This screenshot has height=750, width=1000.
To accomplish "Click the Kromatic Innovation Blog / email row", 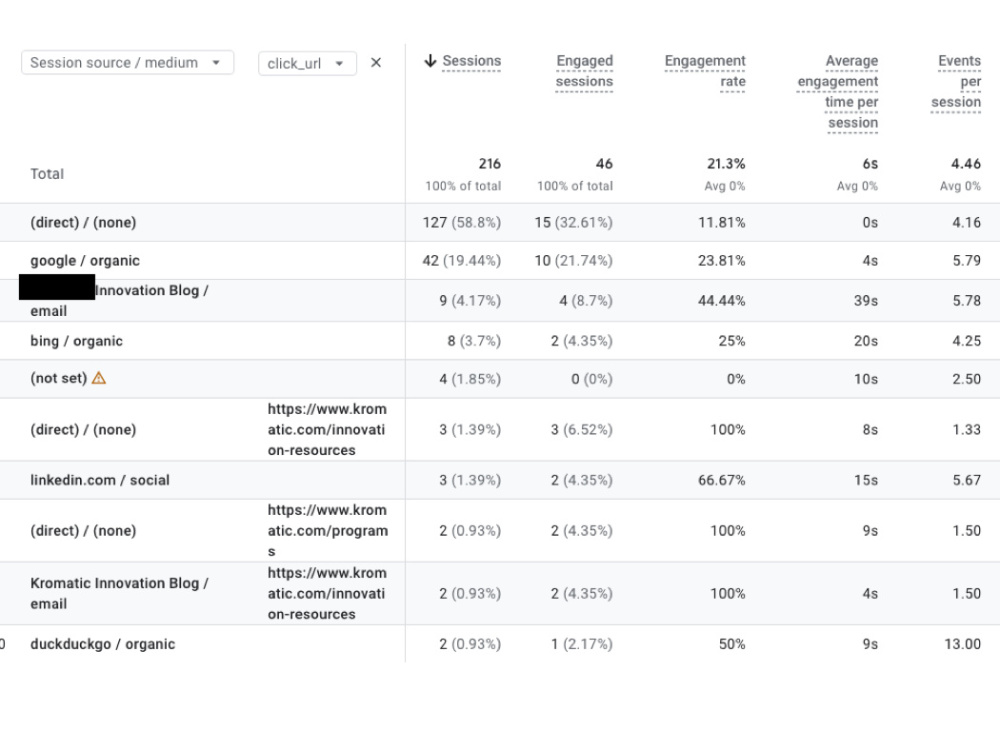I will pyautogui.click(x=500, y=593).
